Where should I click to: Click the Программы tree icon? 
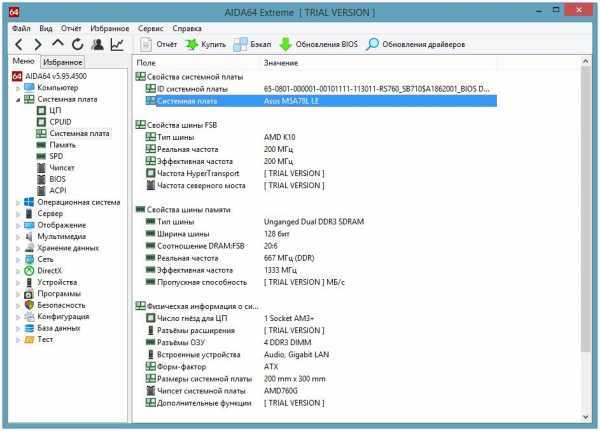[29, 294]
